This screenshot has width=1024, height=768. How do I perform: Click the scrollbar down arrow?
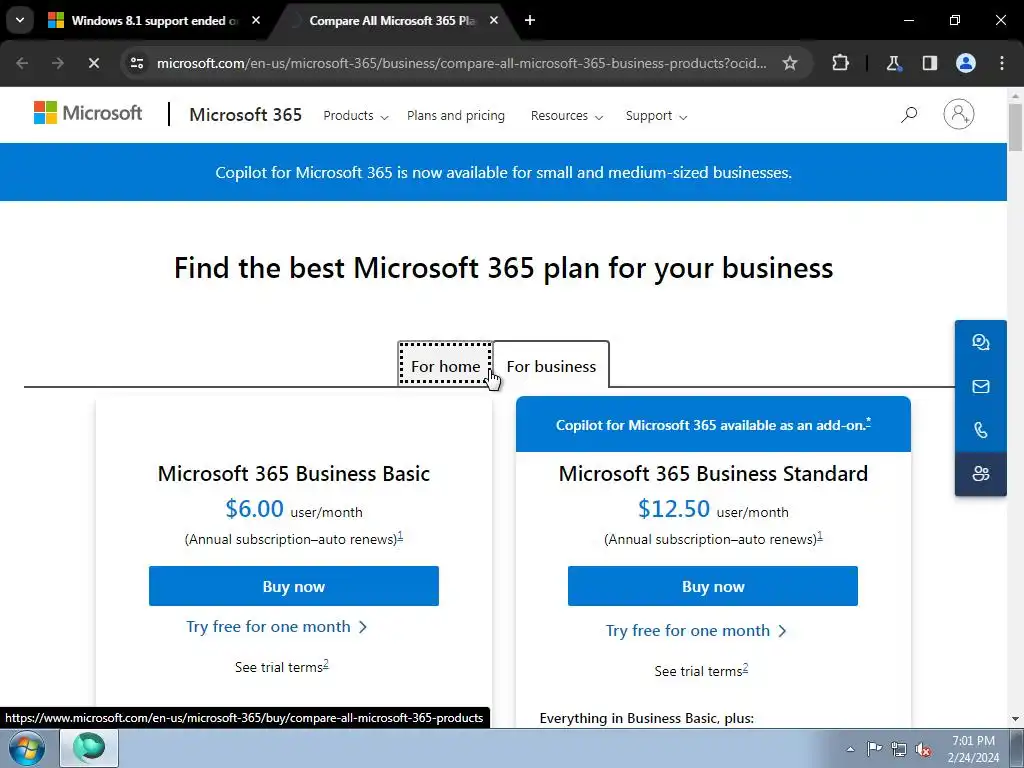1016,719
